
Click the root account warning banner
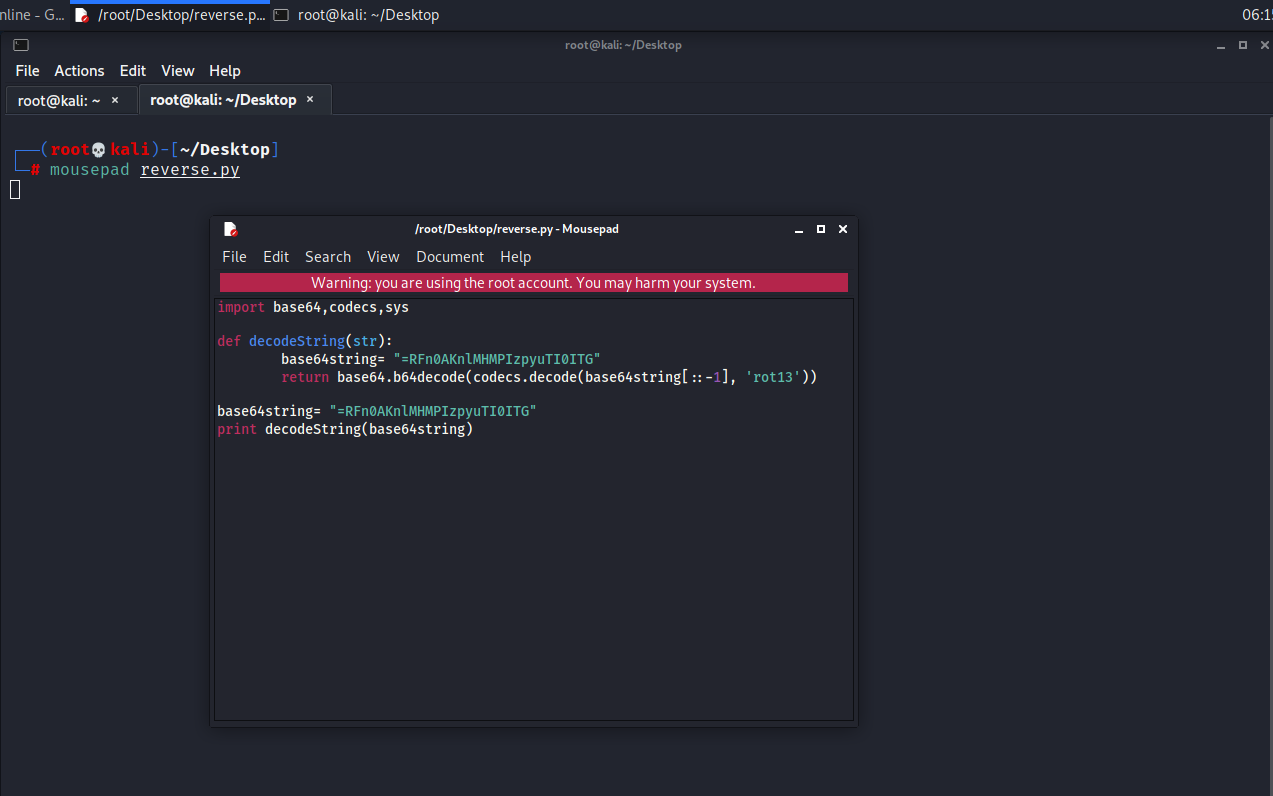pos(533,283)
